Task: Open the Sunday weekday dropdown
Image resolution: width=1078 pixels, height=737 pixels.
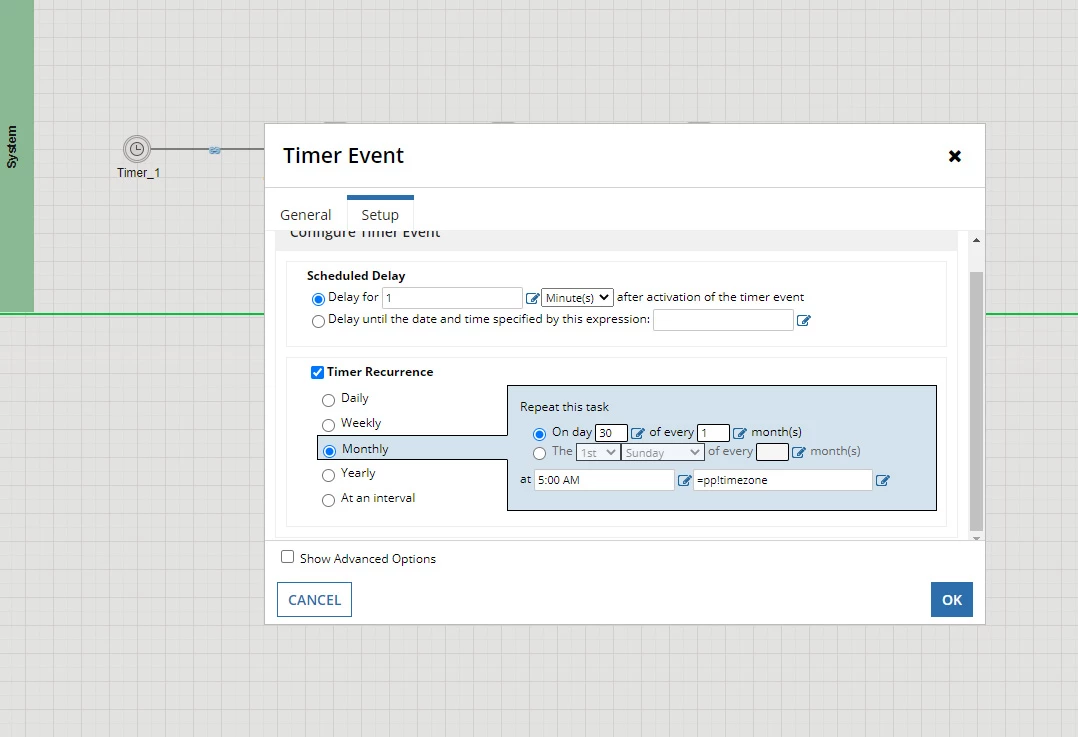Action: point(663,452)
